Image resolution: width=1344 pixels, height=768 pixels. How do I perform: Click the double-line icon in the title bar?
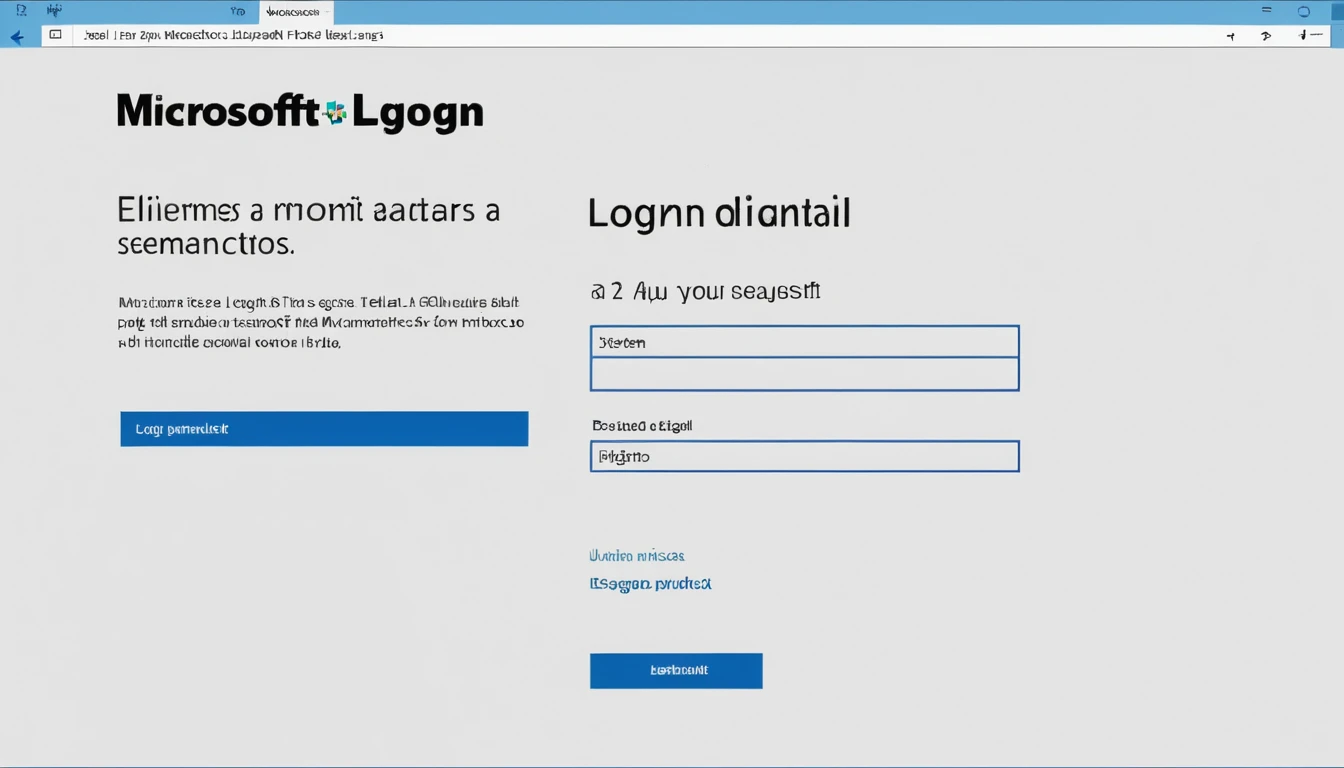1267,11
